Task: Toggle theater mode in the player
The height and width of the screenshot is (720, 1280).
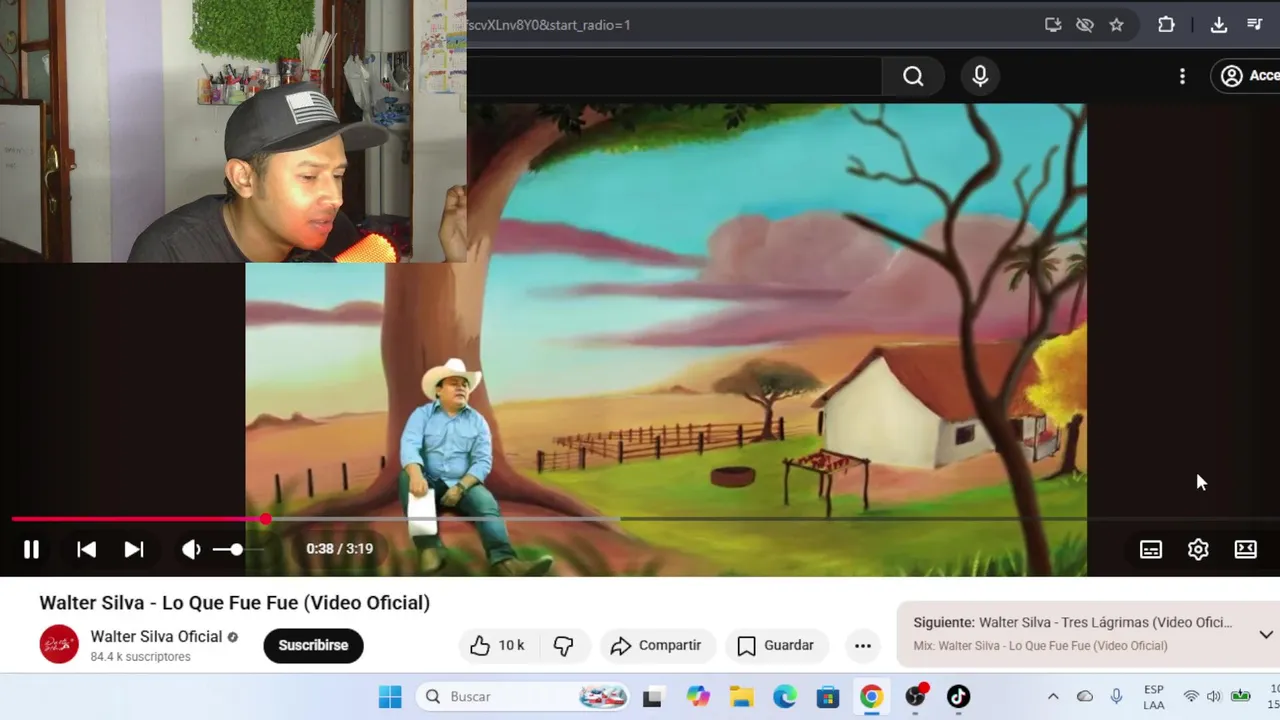Action: pyautogui.click(x=1245, y=549)
